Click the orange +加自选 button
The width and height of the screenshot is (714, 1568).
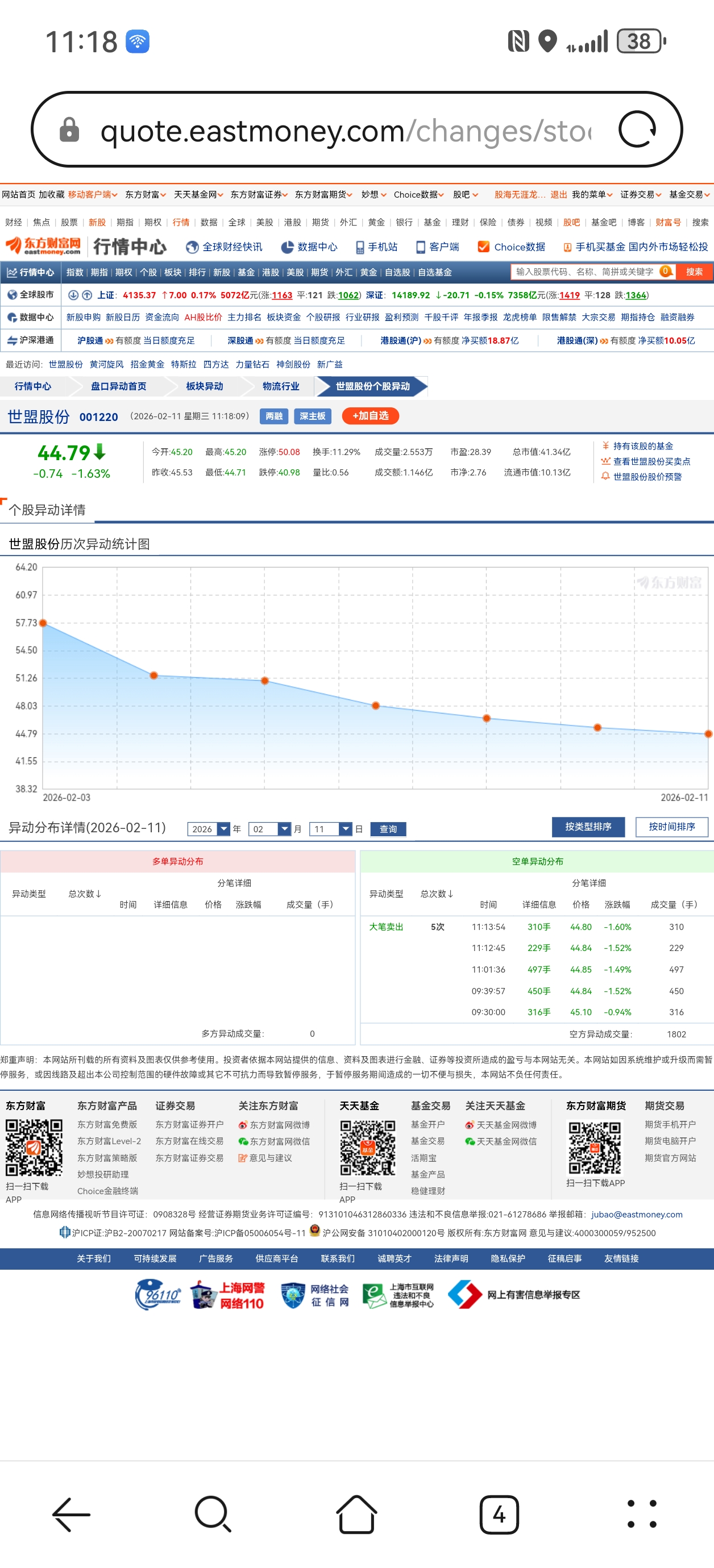point(371,416)
